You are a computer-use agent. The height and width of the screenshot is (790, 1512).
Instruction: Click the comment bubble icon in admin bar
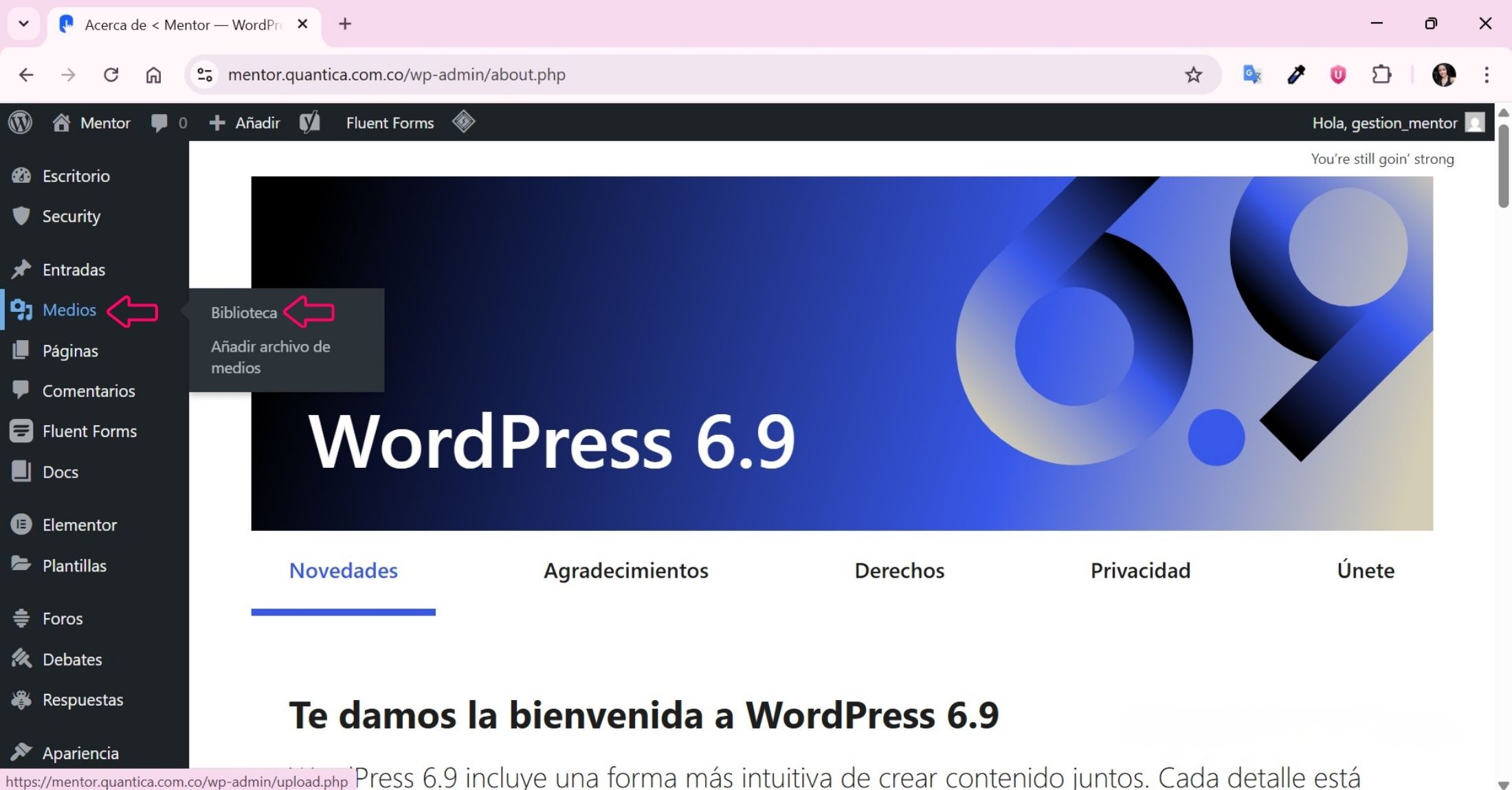click(x=159, y=123)
